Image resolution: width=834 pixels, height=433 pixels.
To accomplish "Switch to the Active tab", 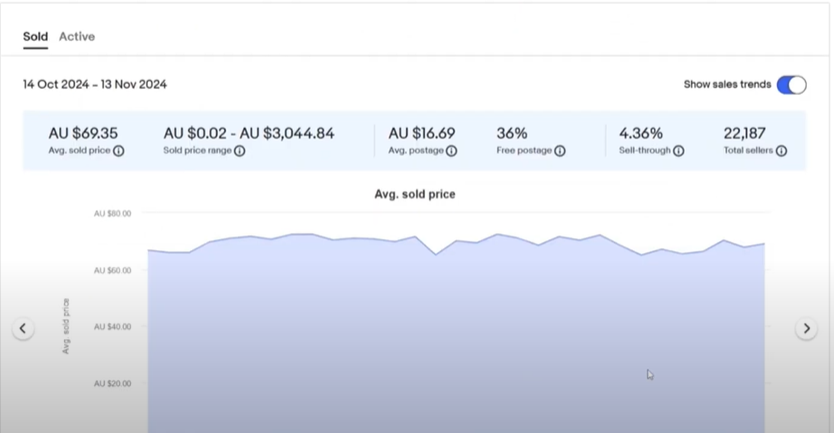I will click(x=77, y=37).
